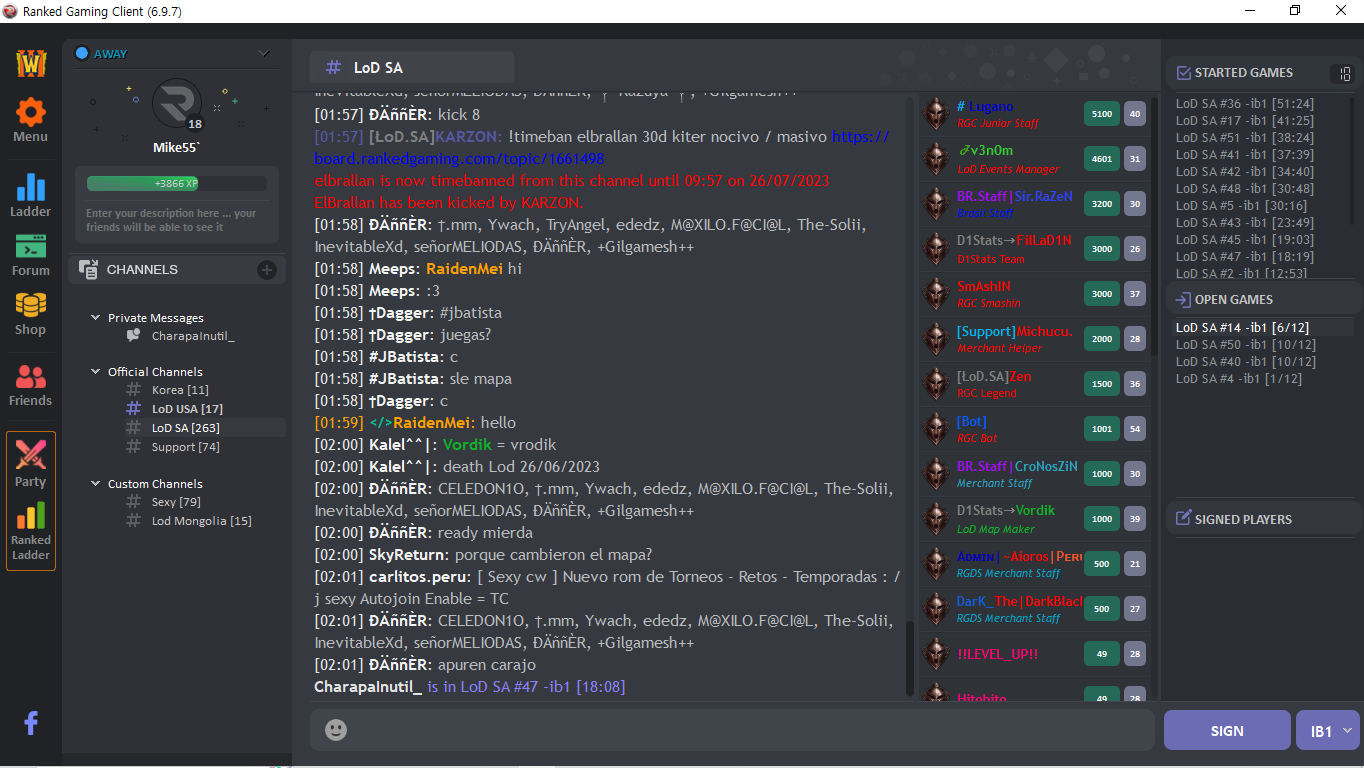Viewport: 1364px width, 768px height.
Task: Click the avatar of user # Lugano
Action: (936, 114)
